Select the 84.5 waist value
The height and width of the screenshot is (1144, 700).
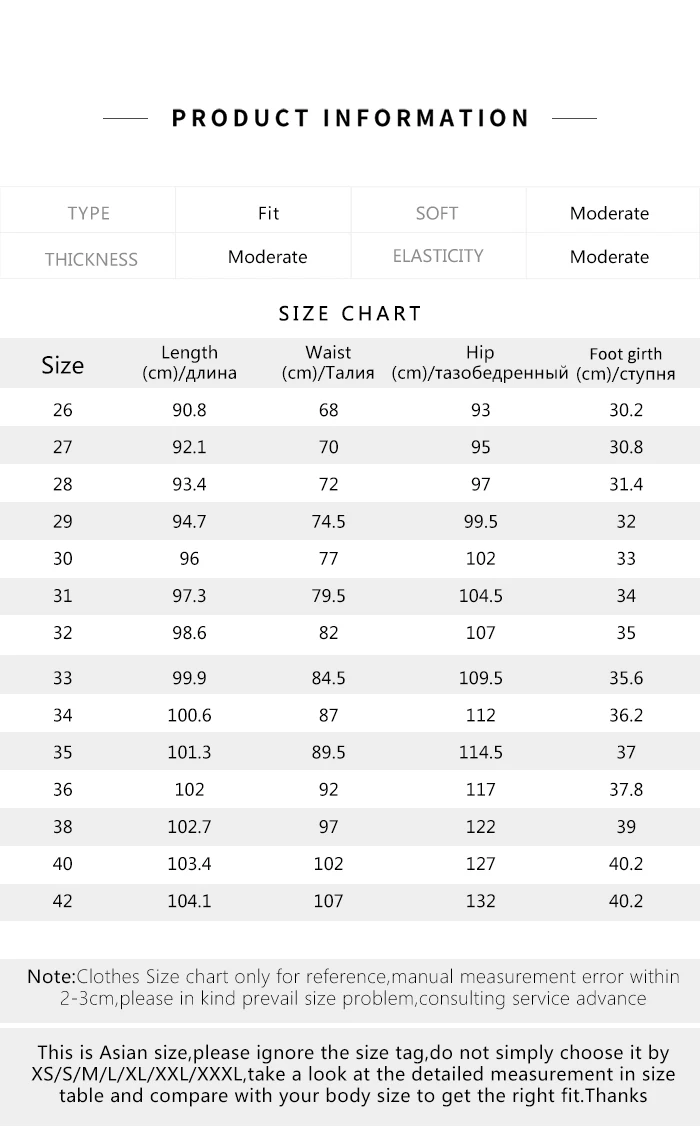click(328, 678)
